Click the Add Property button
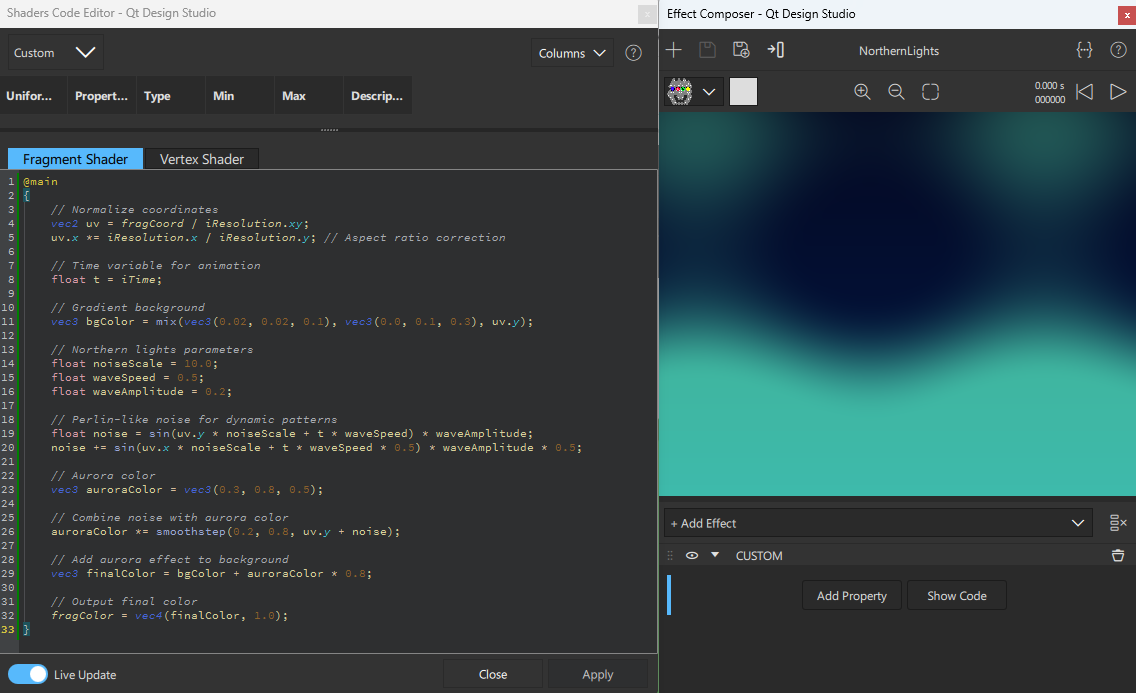 click(851, 595)
